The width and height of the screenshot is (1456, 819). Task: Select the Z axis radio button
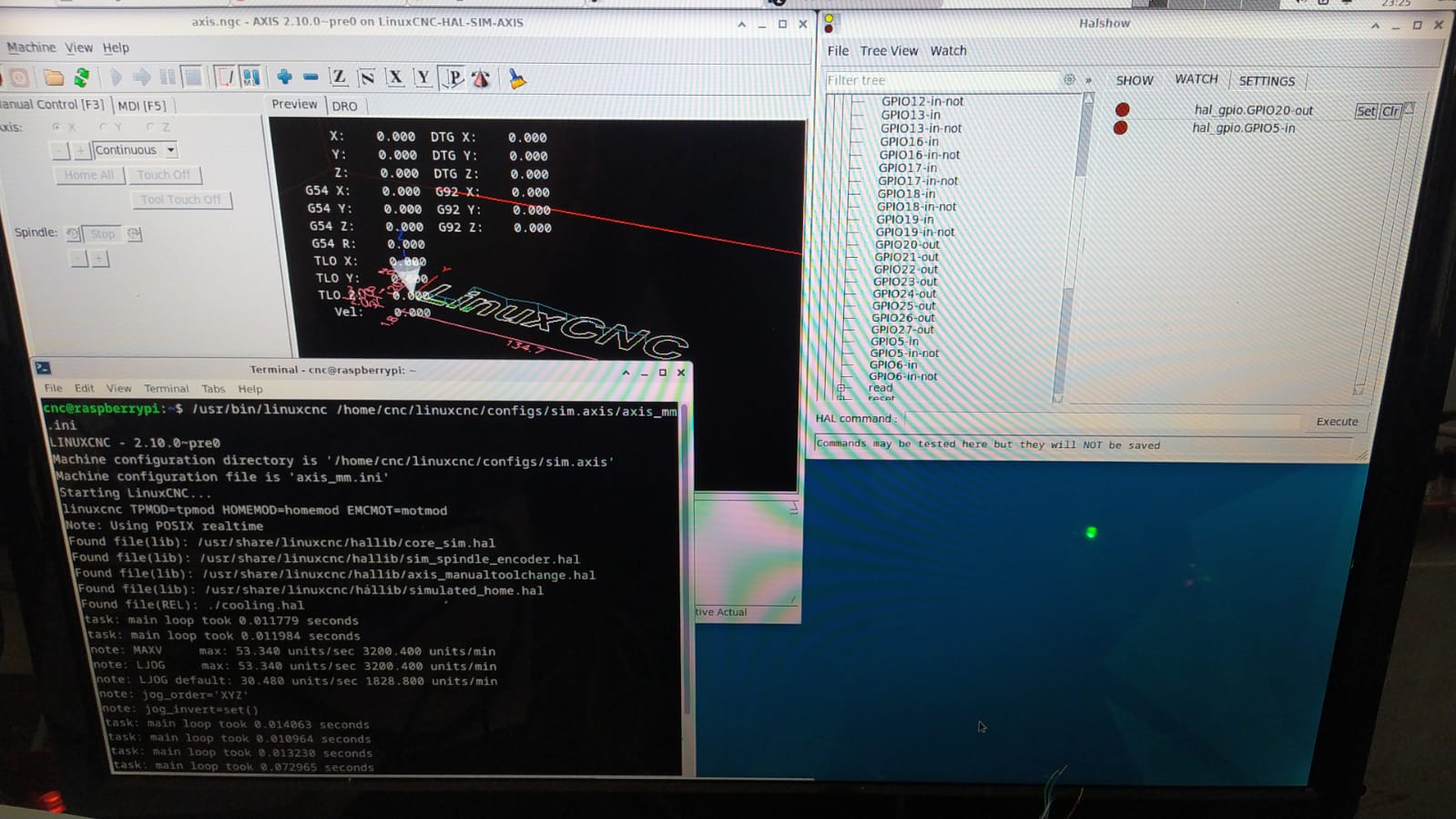(x=151, y=128)
